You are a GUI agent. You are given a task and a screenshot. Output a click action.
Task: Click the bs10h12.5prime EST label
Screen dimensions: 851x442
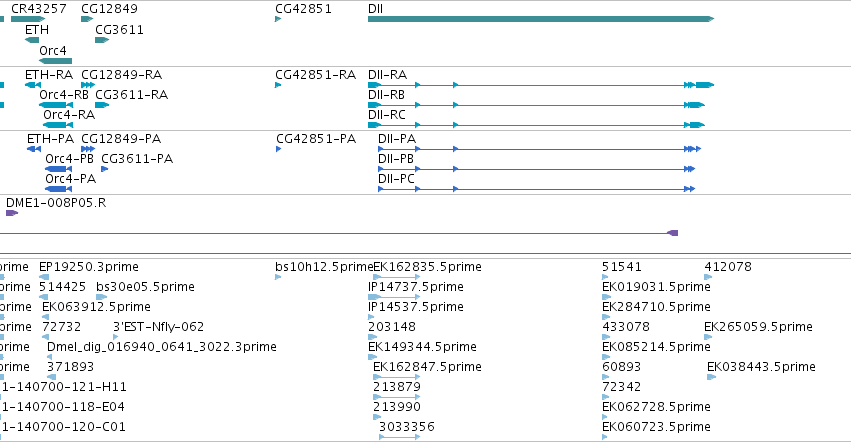click(324, 267)
